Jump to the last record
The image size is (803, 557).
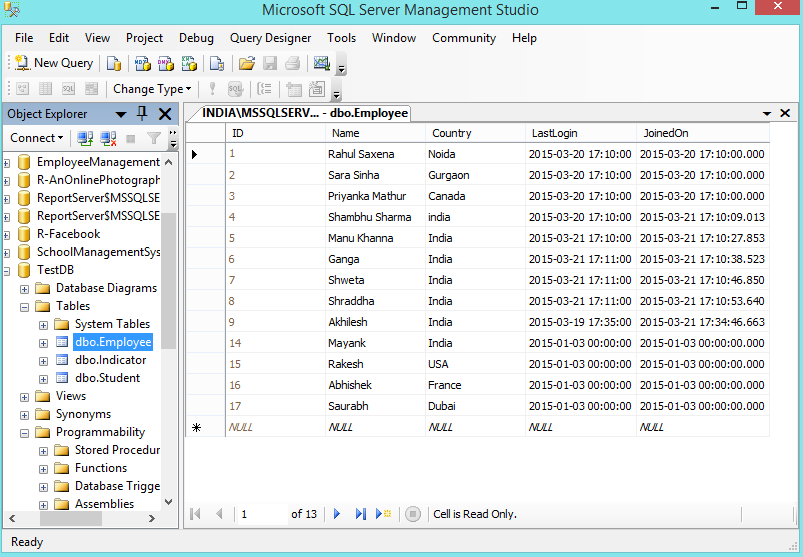pos(360,514)
